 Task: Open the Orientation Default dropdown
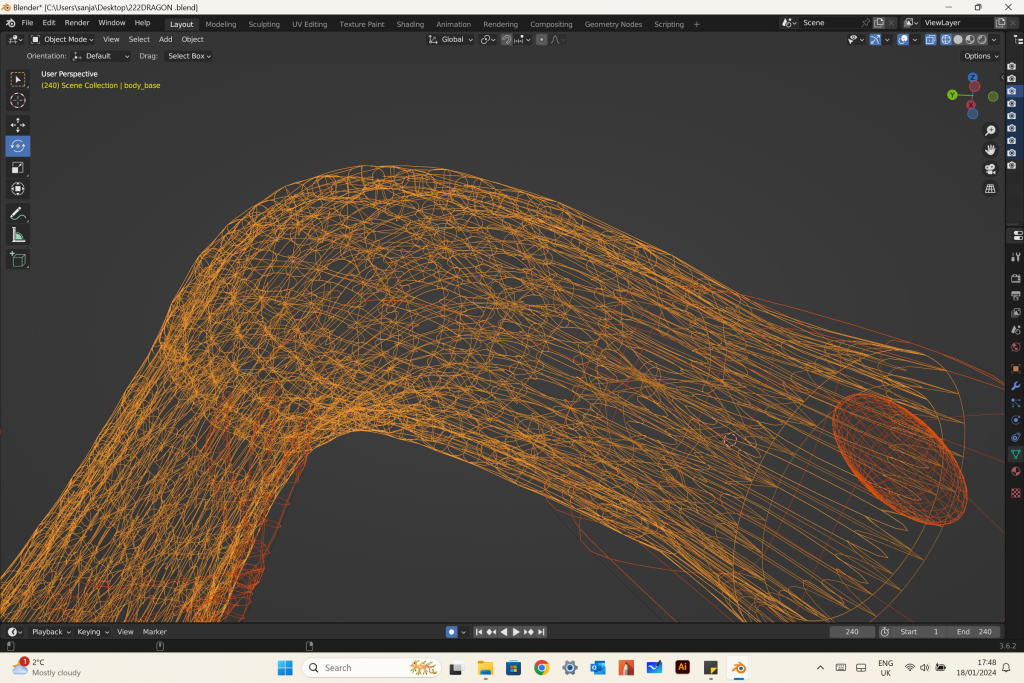pos(101,56)
